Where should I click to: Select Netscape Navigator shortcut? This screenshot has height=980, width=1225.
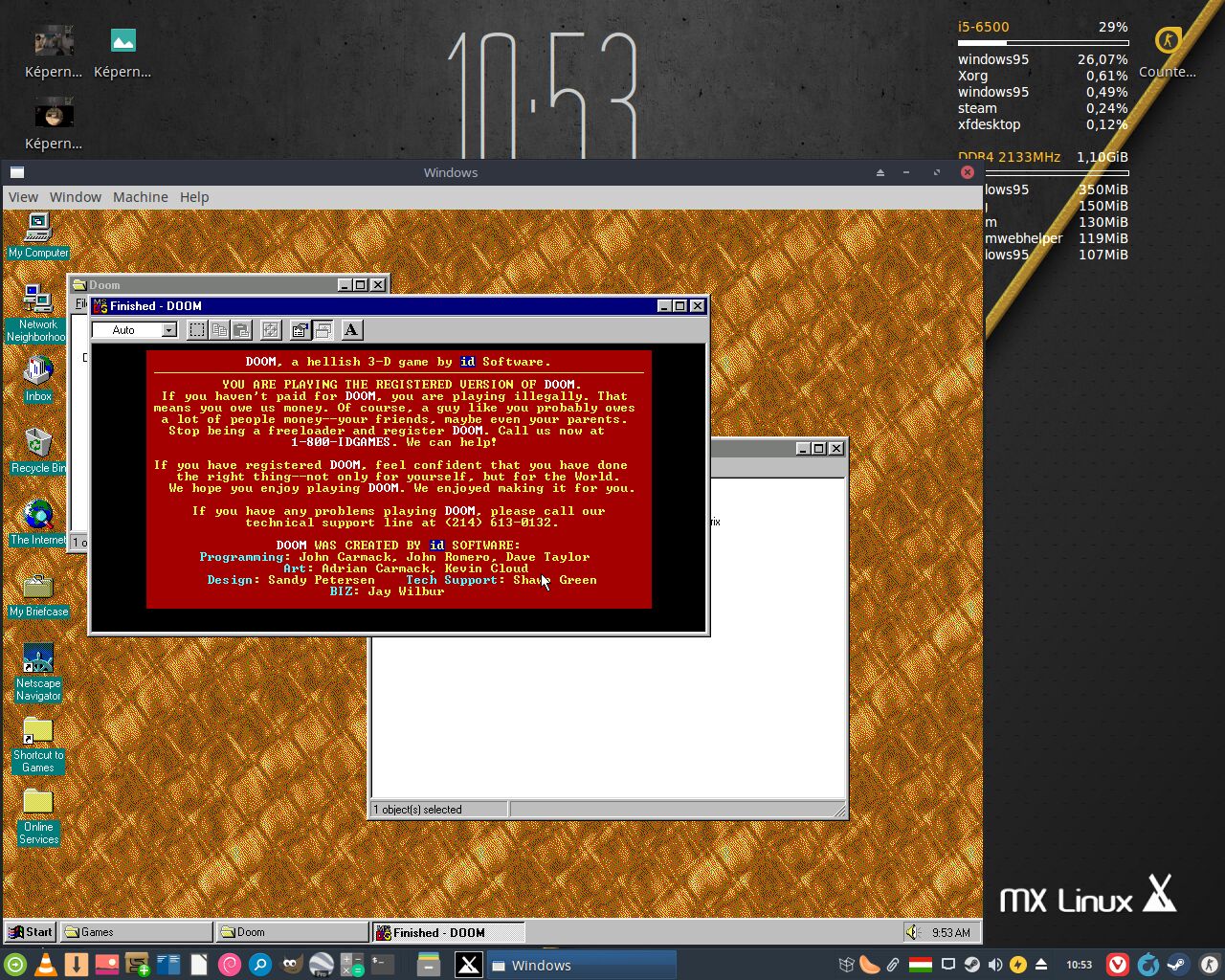[38, 672]
